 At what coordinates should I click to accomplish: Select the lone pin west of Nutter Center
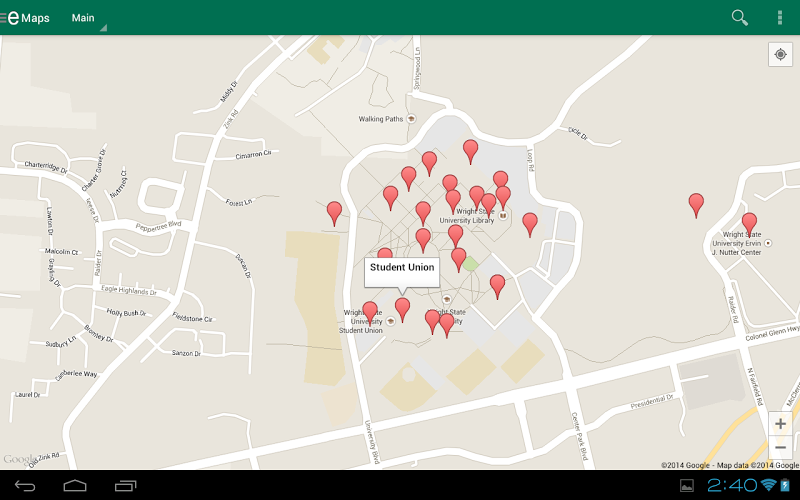click(x=696, y=206)
